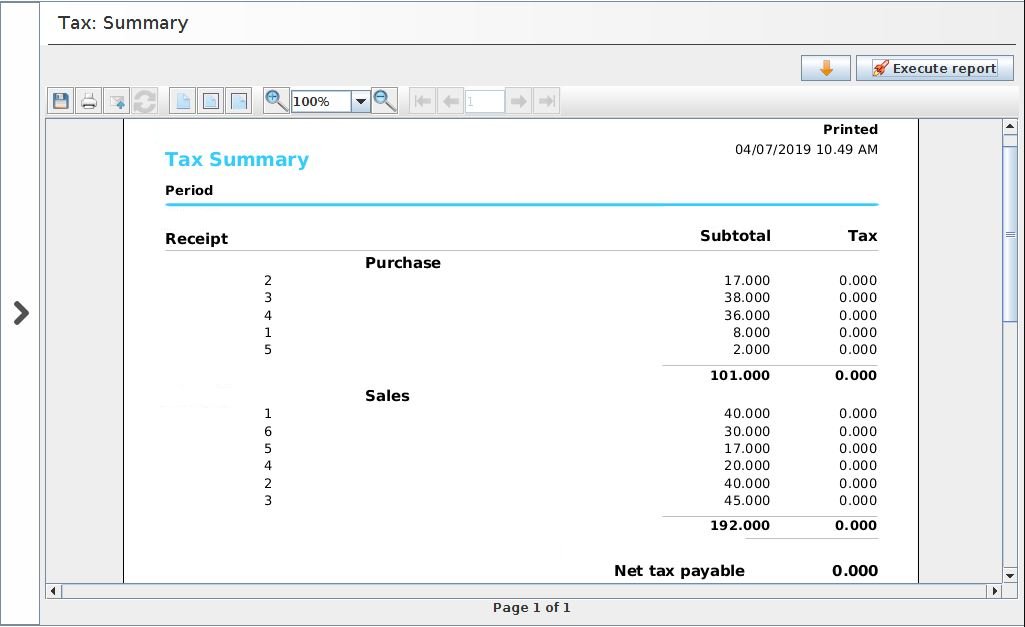
Task: Jump to the first page
Action: coord(421,100)
